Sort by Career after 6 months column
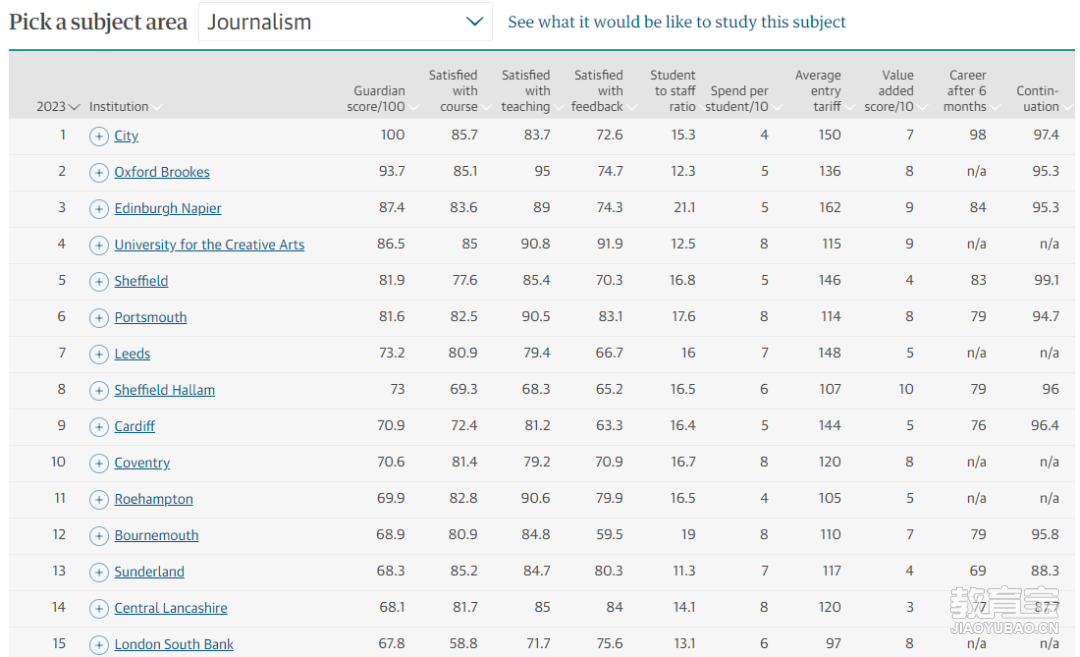 (971, 91)
